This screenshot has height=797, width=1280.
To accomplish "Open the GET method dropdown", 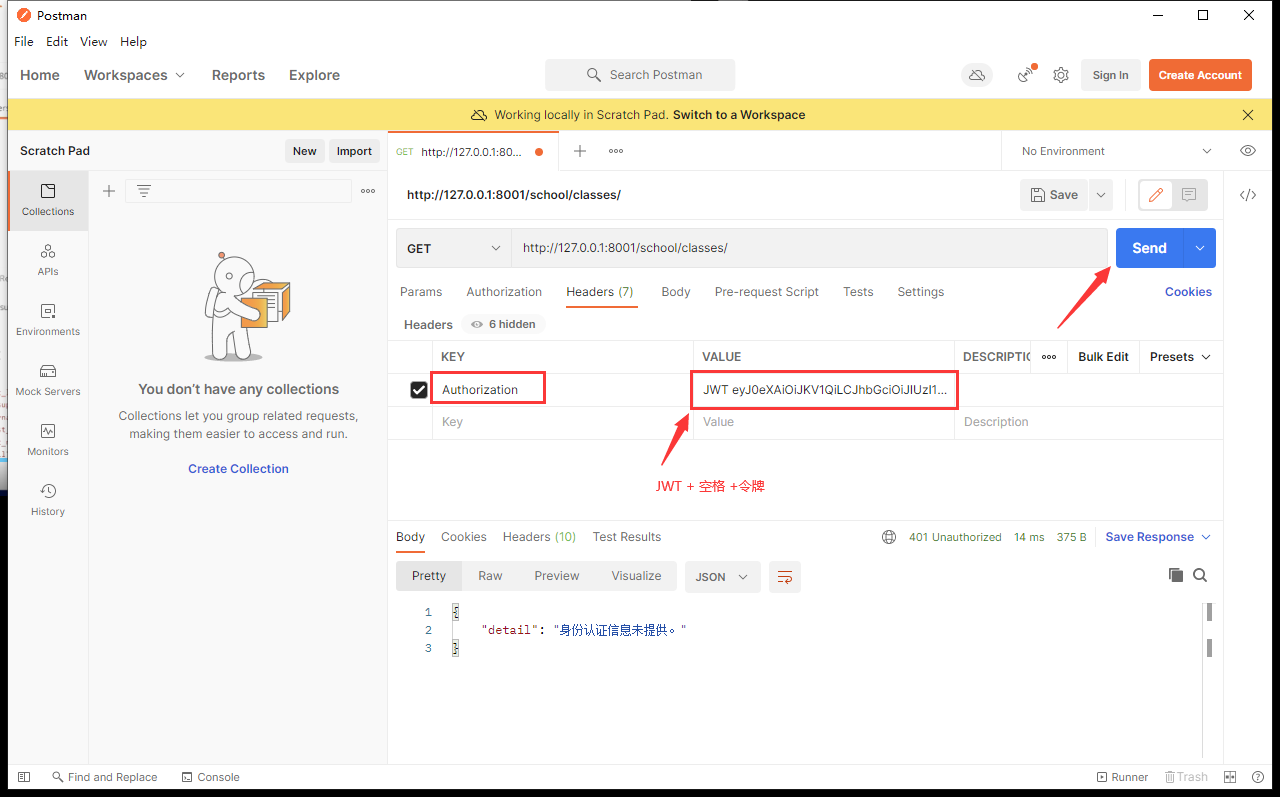I will tap(453, 248).
